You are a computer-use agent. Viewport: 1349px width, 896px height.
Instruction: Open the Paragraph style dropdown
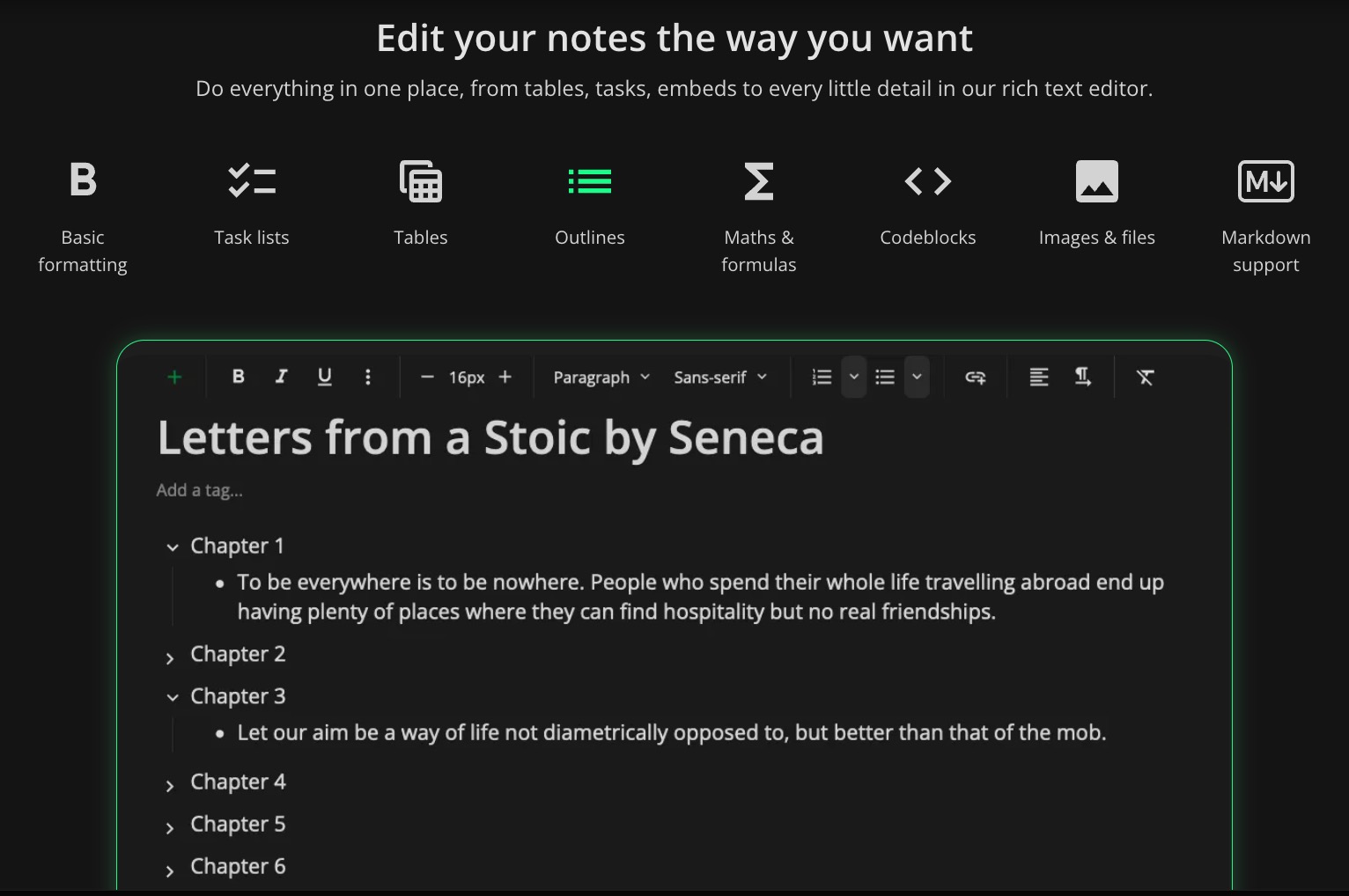(601, 378)
